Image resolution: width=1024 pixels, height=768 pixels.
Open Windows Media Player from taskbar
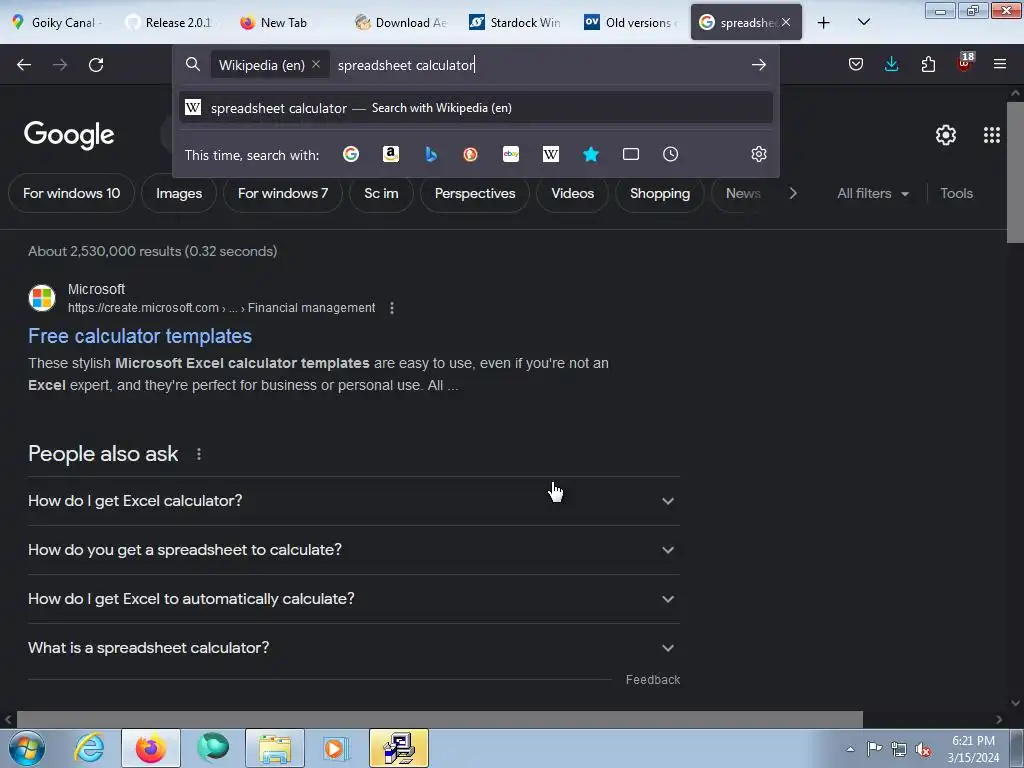click(x=336, y=748)
